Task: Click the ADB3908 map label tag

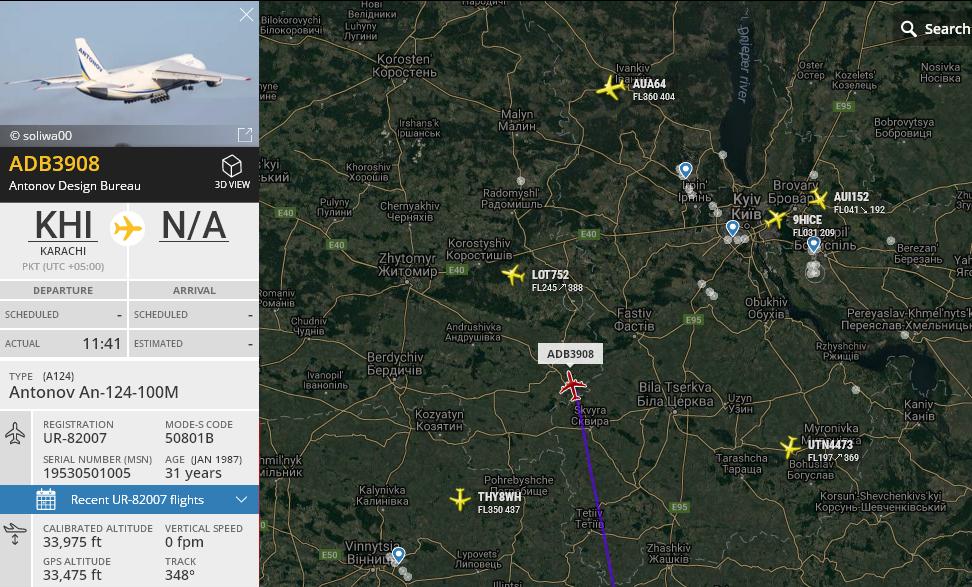Action: [x=570, y=354]
